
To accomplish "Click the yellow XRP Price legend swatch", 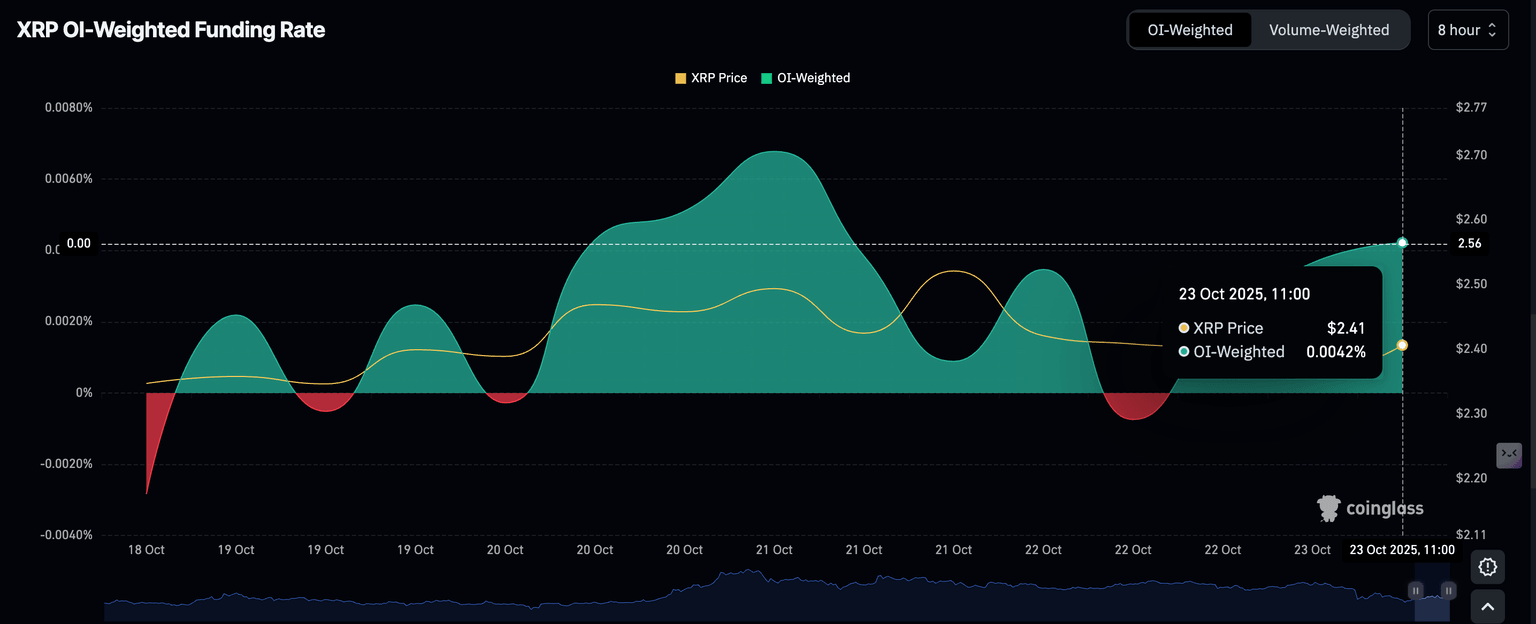I will coord(681,78).
